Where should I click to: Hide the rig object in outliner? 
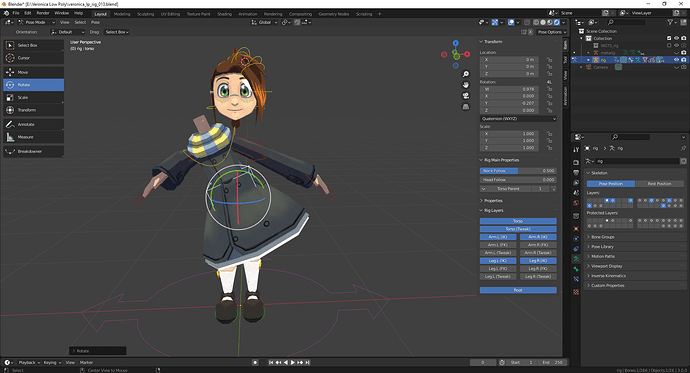(x=676, y=60)
